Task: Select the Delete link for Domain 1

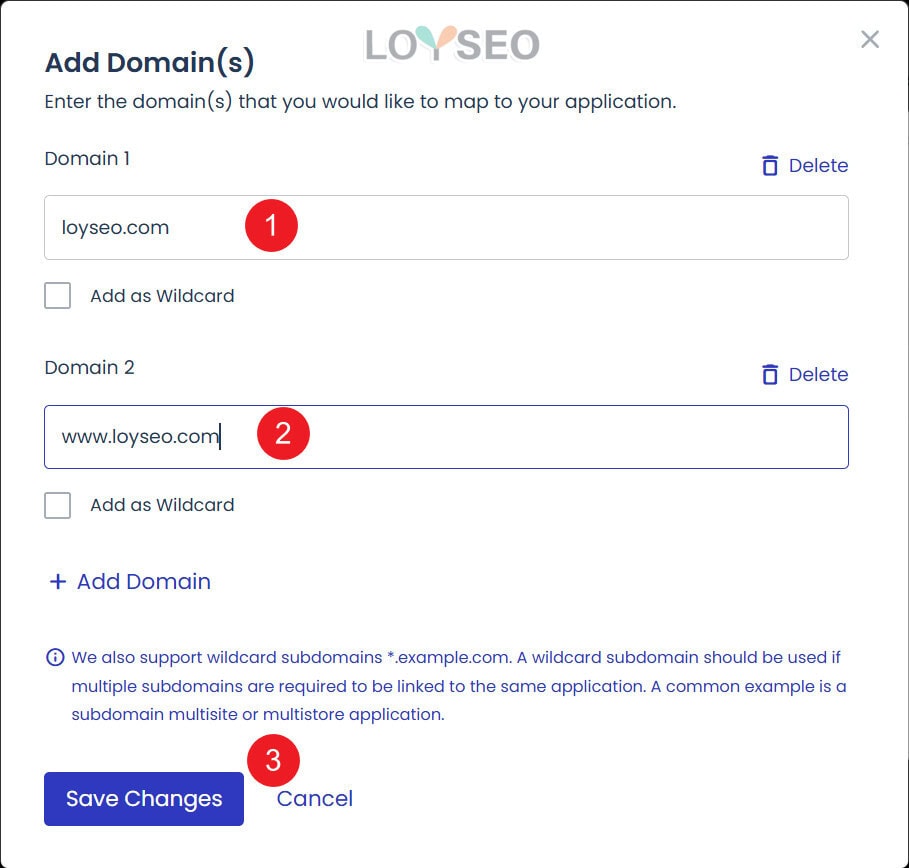Action: coord(820,165)
